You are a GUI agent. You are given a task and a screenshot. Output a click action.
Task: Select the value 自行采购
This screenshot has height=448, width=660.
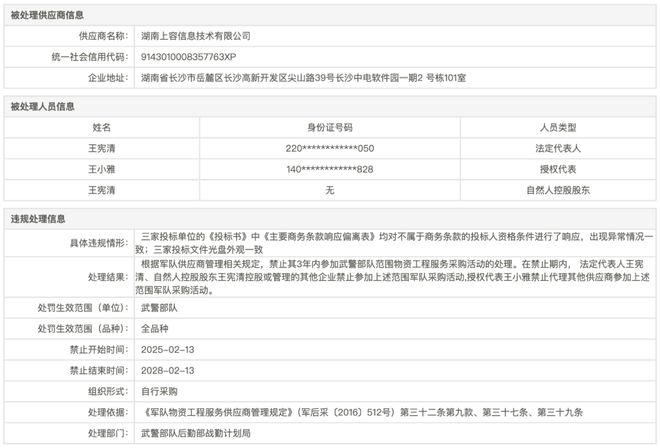point(159,391)
